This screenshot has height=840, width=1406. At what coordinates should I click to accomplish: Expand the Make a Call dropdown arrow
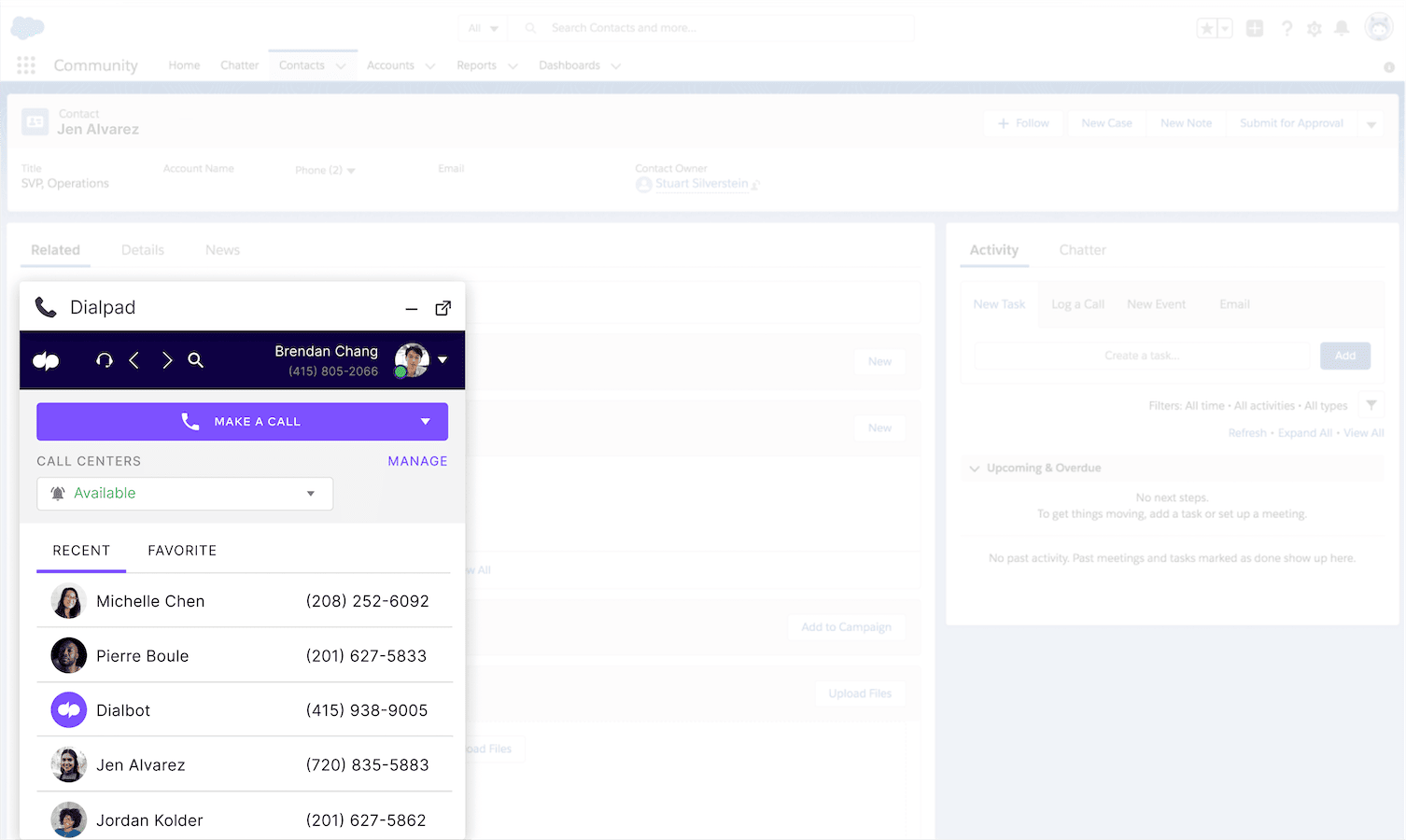[427, 421]
